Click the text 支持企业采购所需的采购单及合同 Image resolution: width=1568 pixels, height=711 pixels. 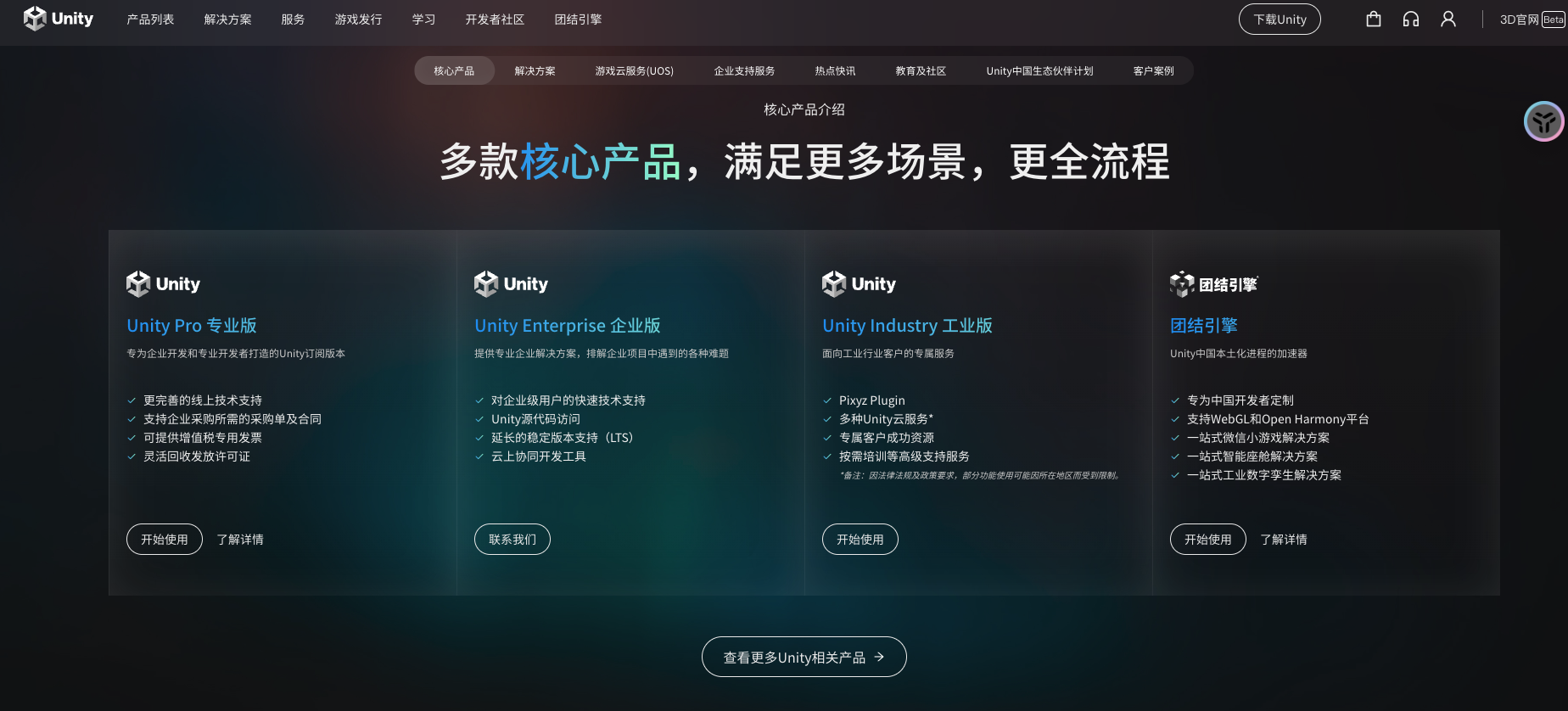(x=232, y=419)
